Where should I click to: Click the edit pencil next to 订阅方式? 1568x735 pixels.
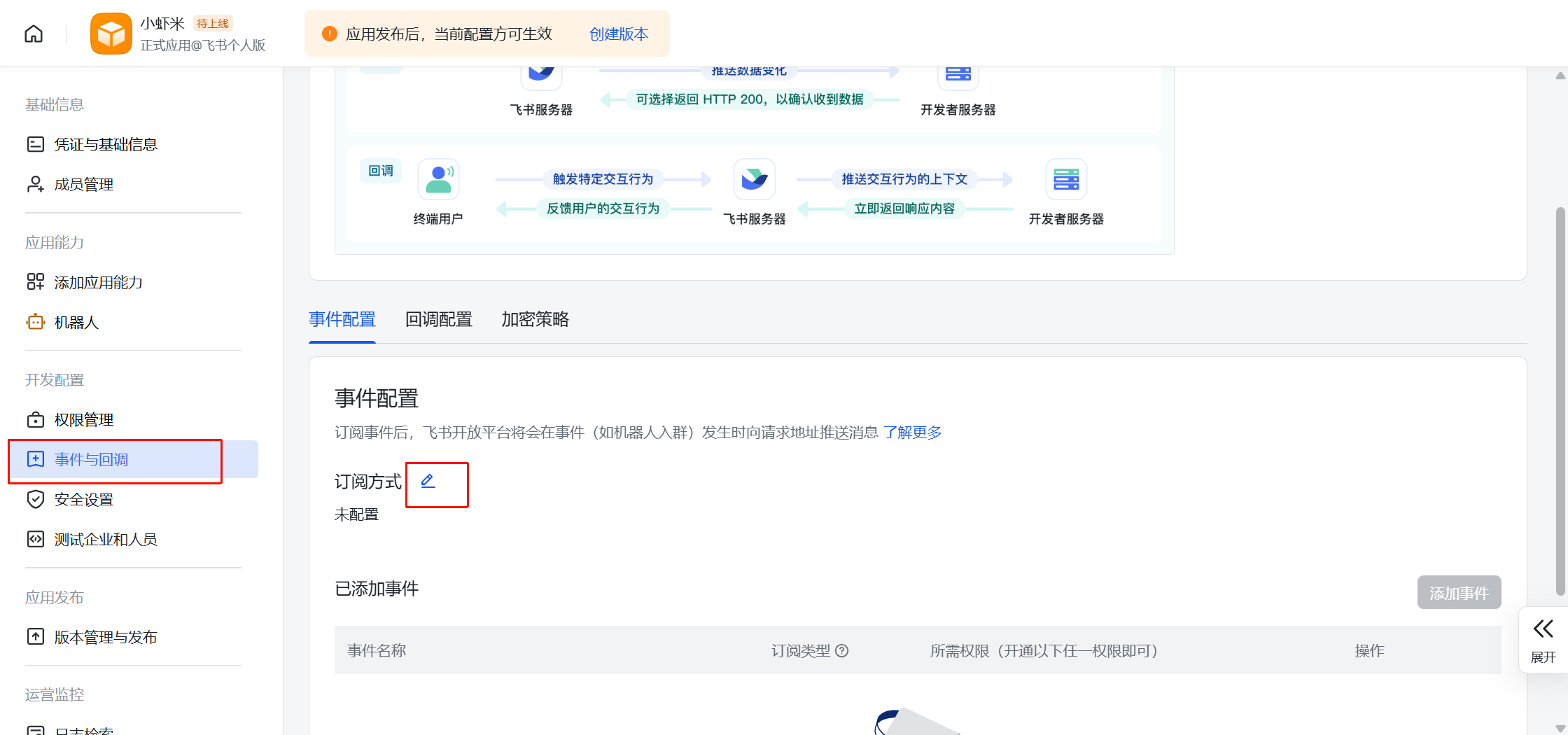point(428,481)
